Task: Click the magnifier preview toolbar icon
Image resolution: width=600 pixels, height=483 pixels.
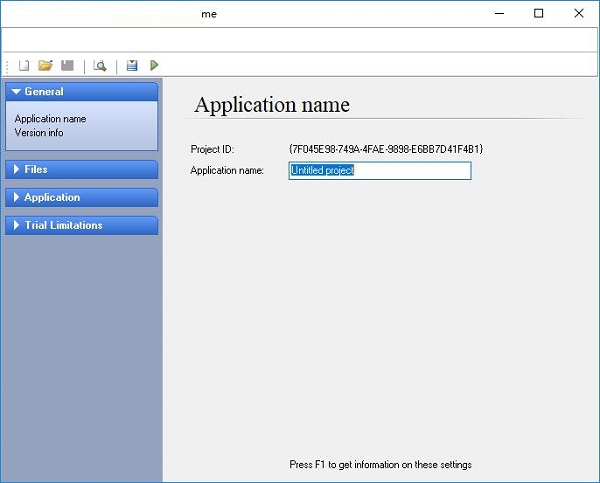Action: (100, 65)
